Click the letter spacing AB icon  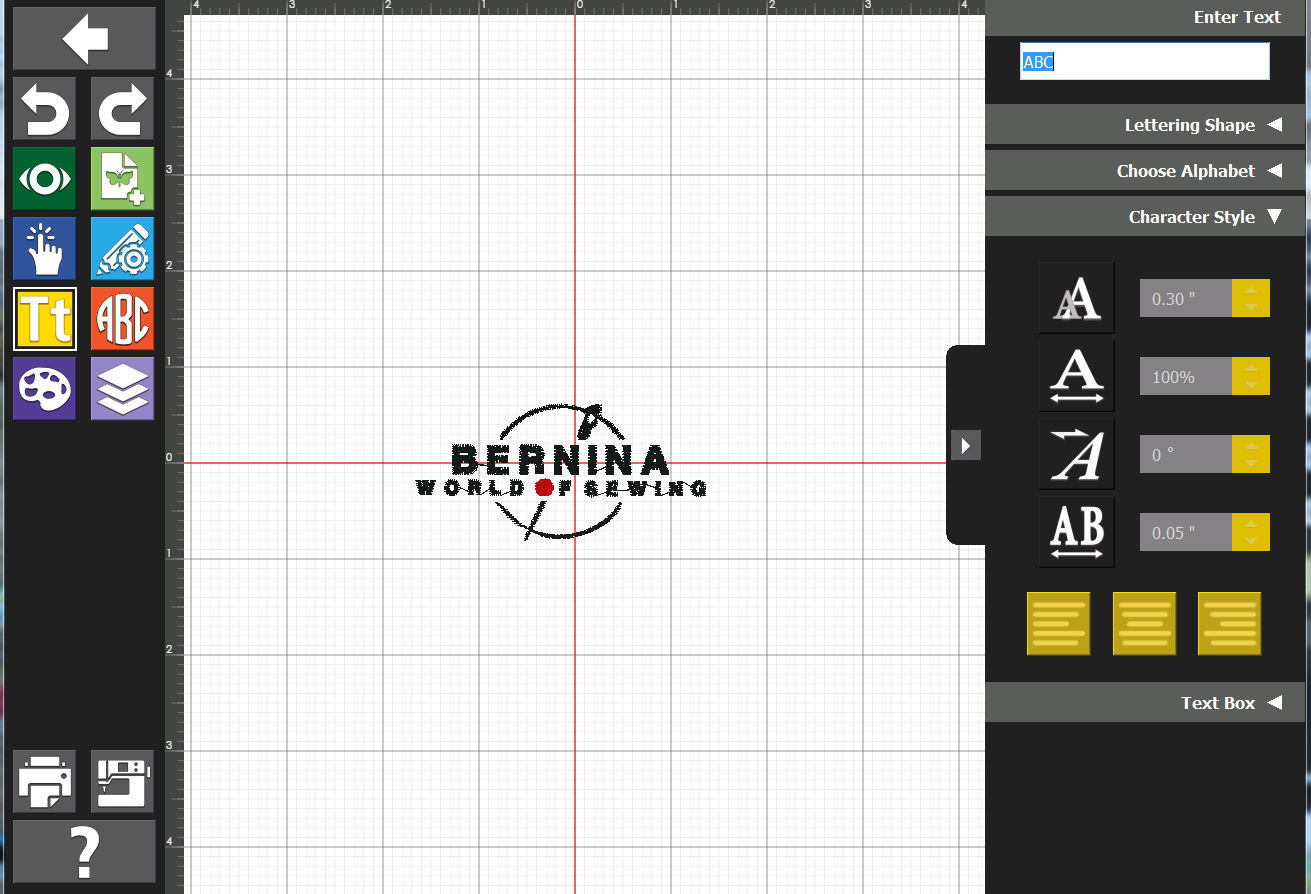pyautogui.click(x=1077, y=532)
